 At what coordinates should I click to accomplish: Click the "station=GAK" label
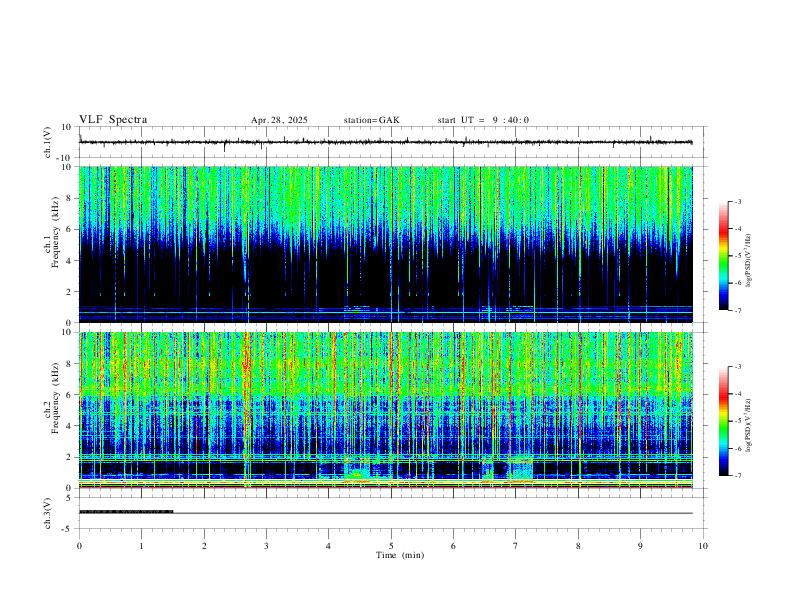click(371, 120)
